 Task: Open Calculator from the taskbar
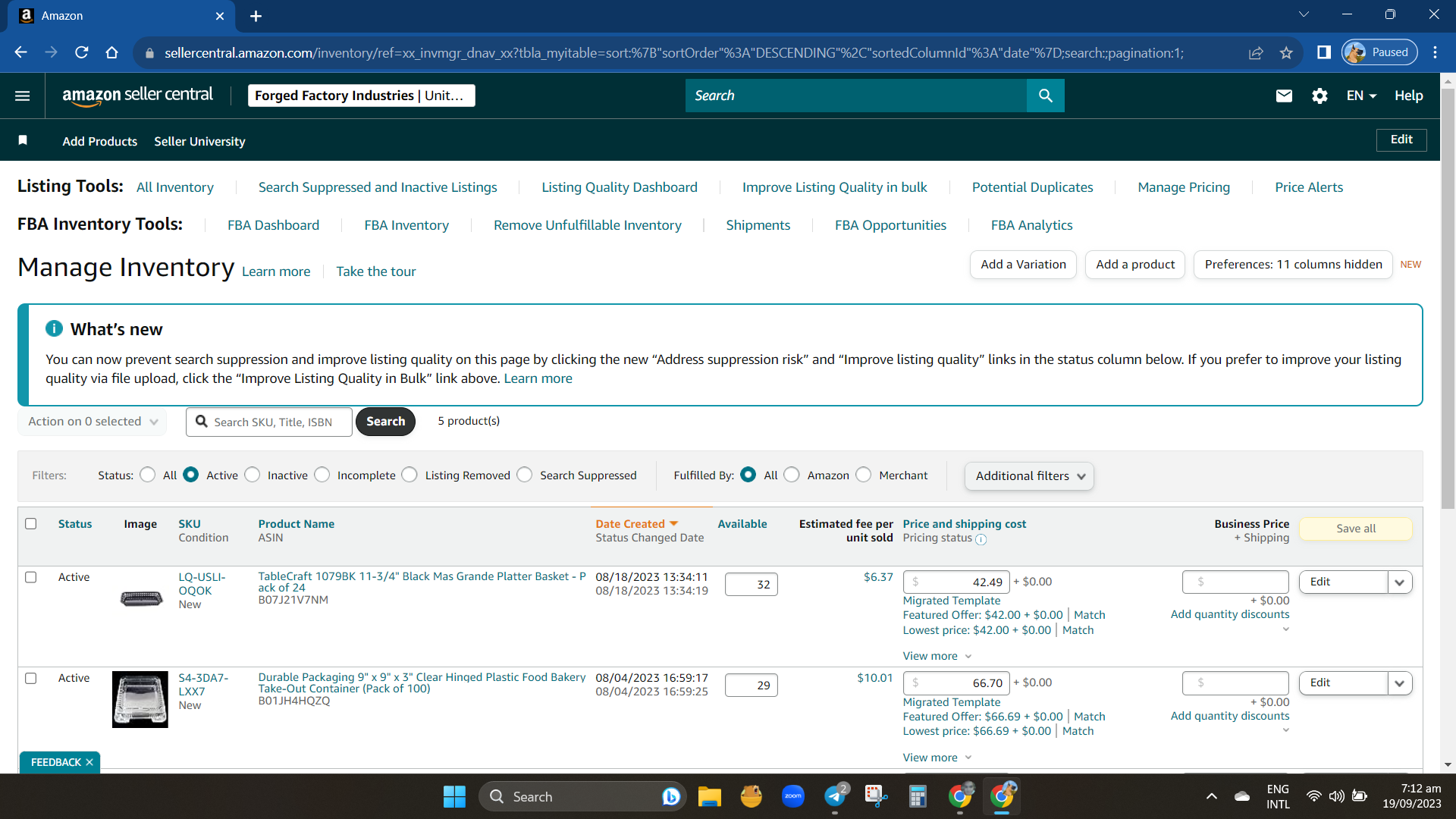[918, 796]
